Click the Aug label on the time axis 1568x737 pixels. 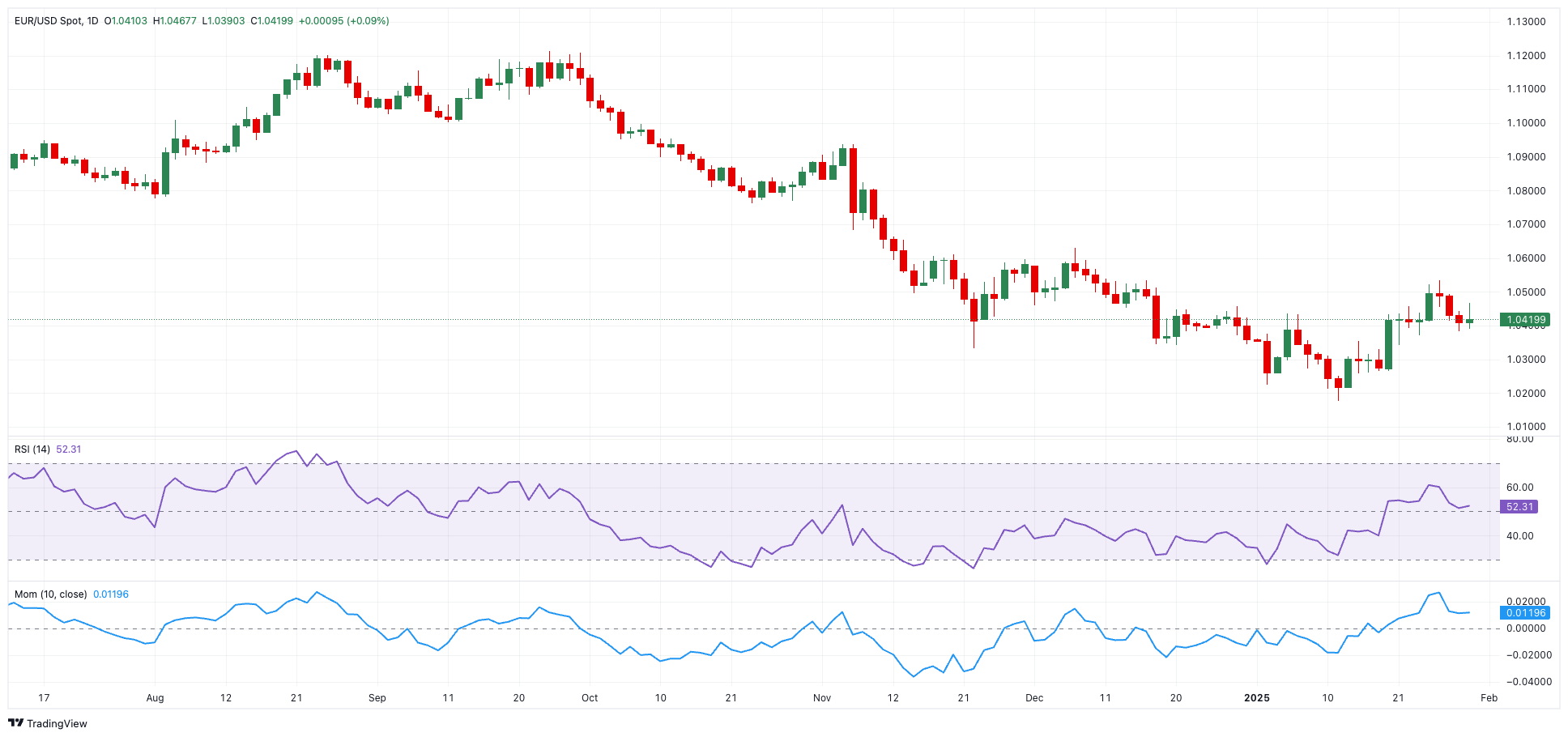point(155,698)
